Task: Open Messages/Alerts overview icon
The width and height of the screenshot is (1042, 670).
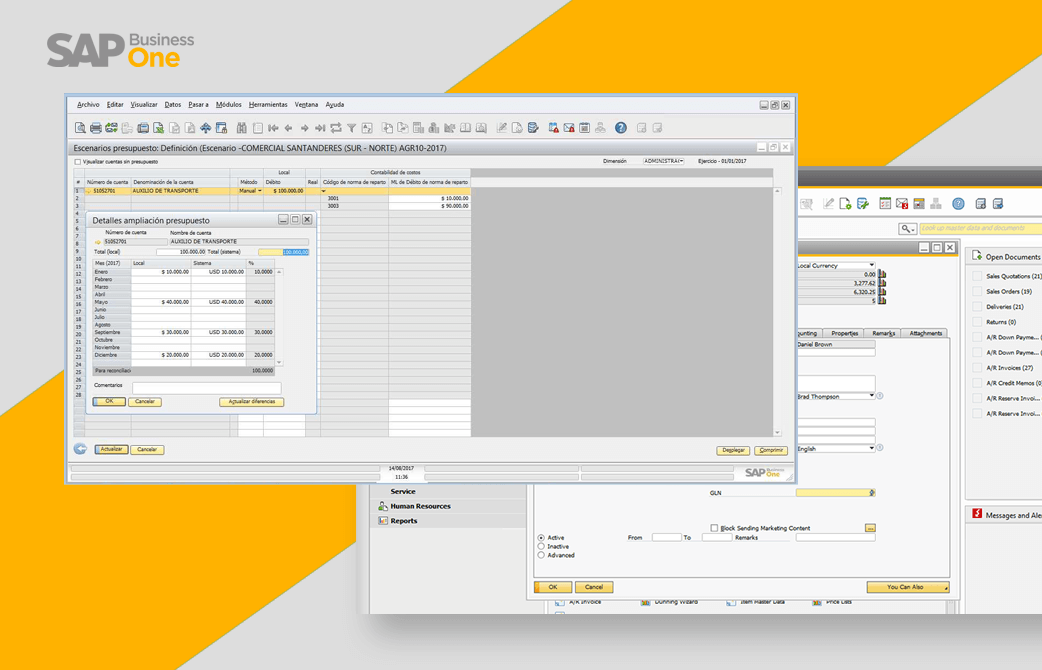Action: (569, 128)
